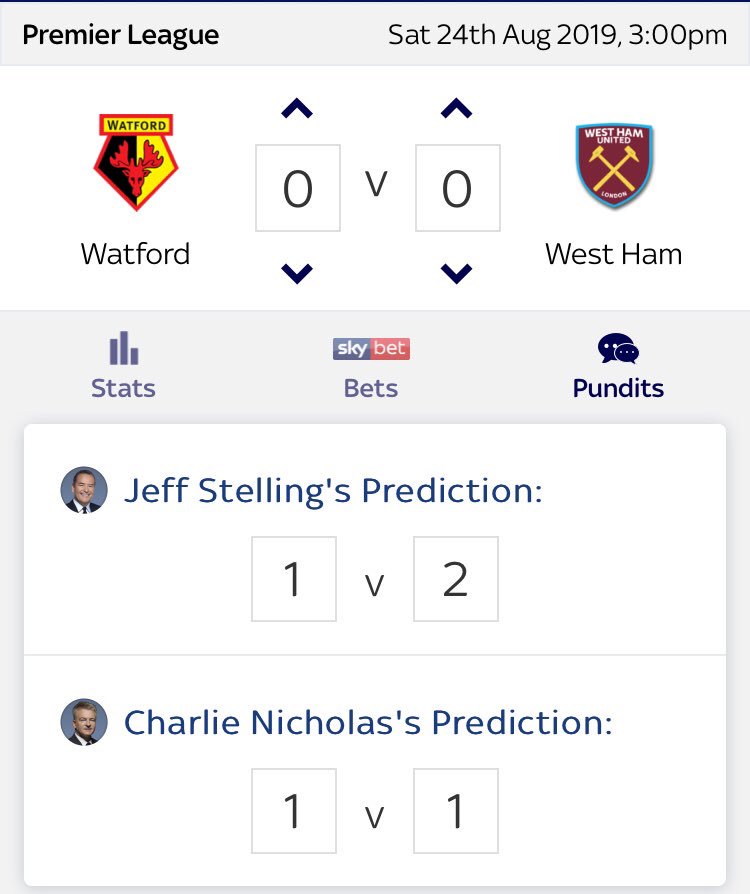The width and height of the screenshot is (750, 894).
Task: Increase Watford score with up arrow
Action: pyautogui.click(x=297, y=108)
